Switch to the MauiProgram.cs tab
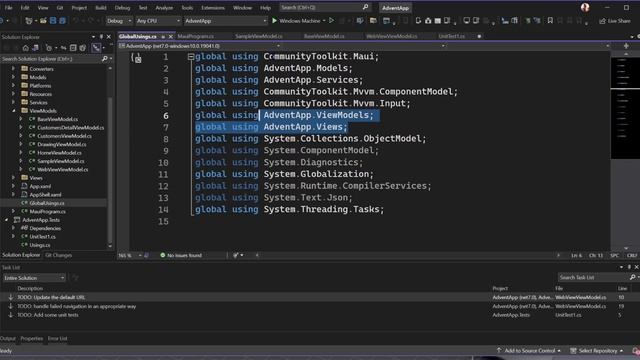This screenshot has width=640, height=360. click(196, 36)
